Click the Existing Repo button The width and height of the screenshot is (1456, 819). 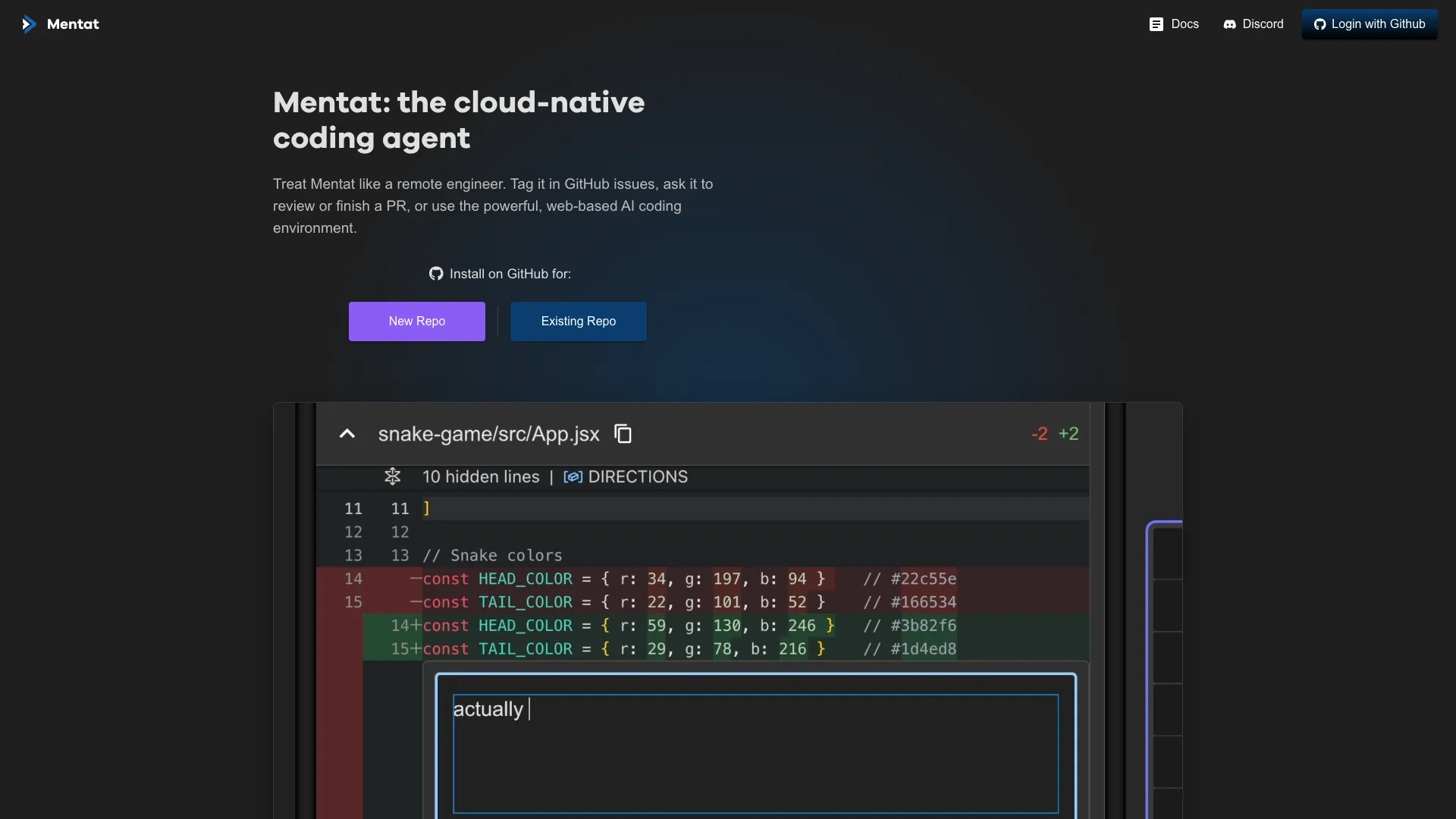tap(578, 322)
